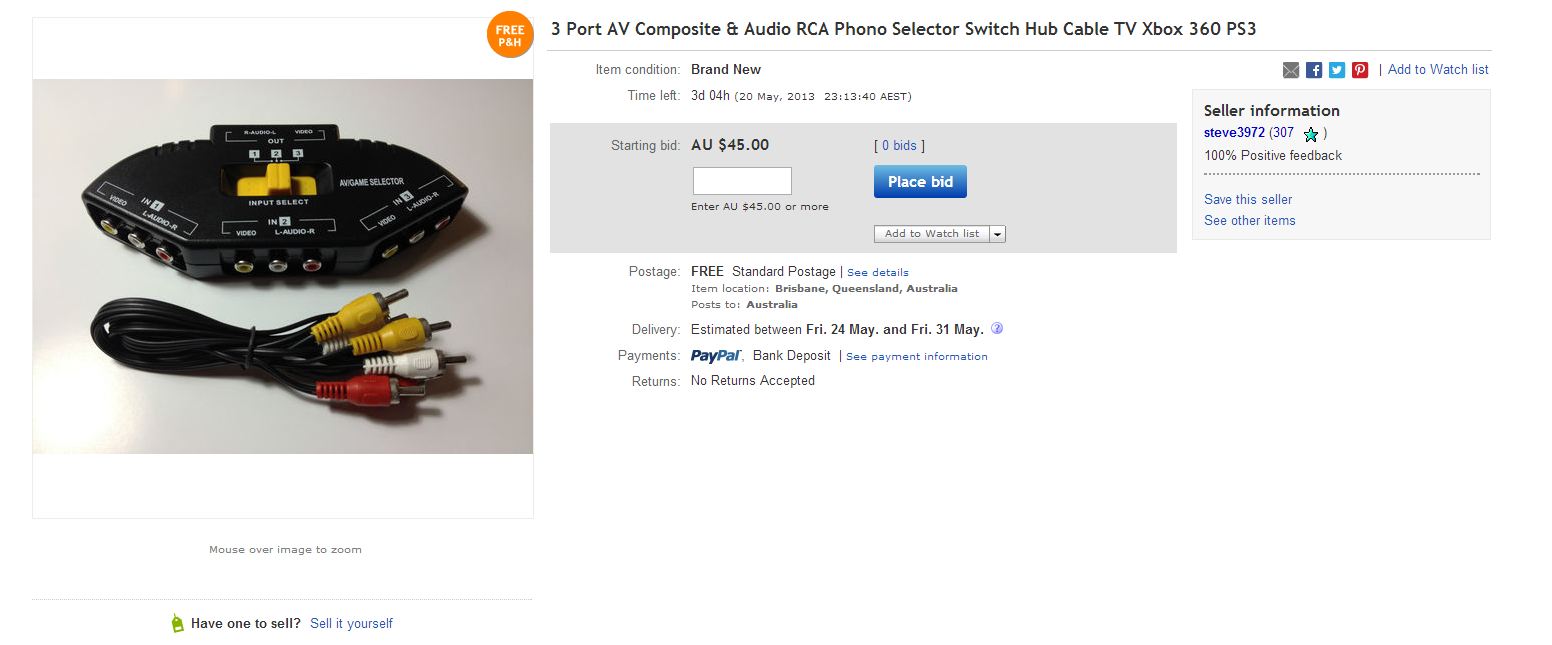Click the bid amount input field
Image resolution: width=1552 pixels, height=645 pixels.
click(742, 181)
